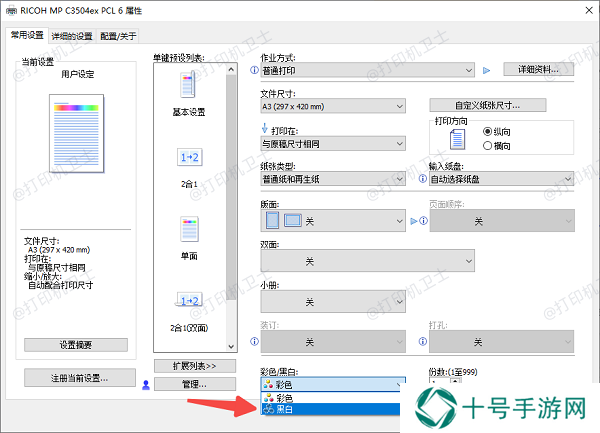Select 横向 orientation radio button

click(487, 146)
